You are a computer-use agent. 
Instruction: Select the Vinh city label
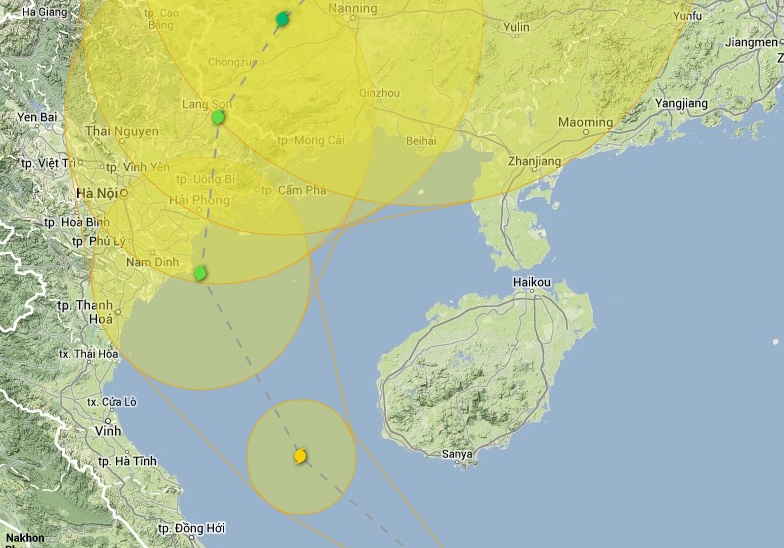click(x=107, y=430)
